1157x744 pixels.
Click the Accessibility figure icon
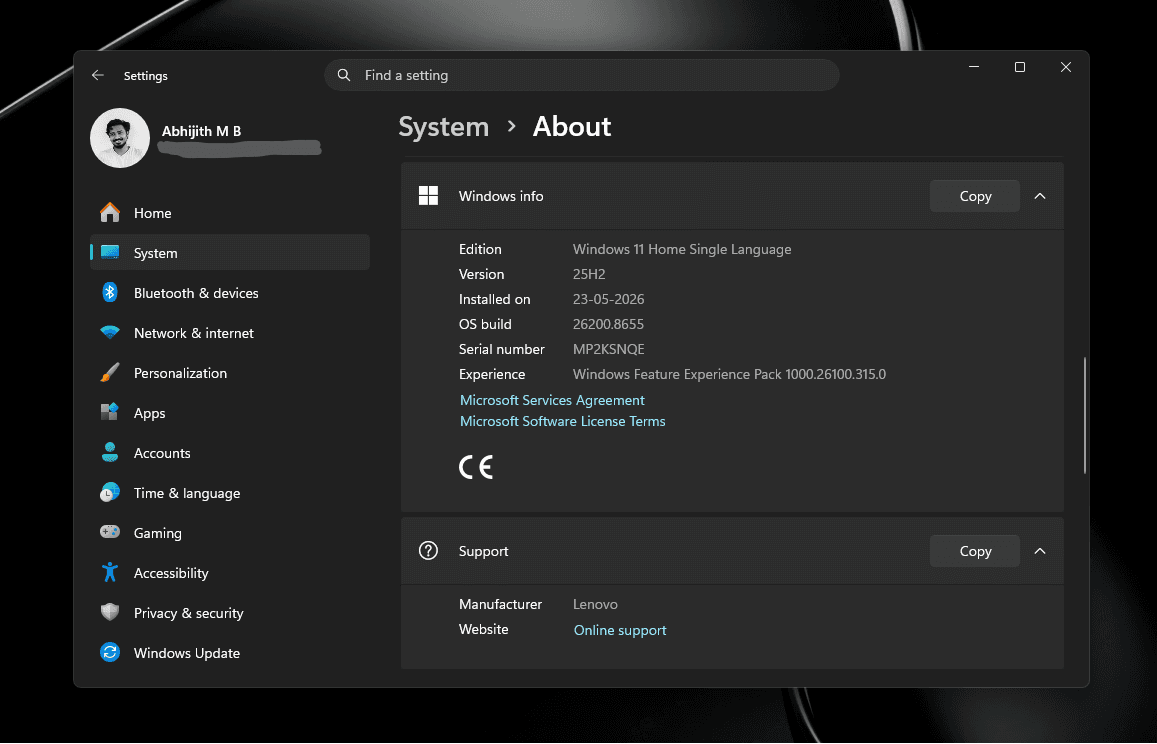(110, 572)
